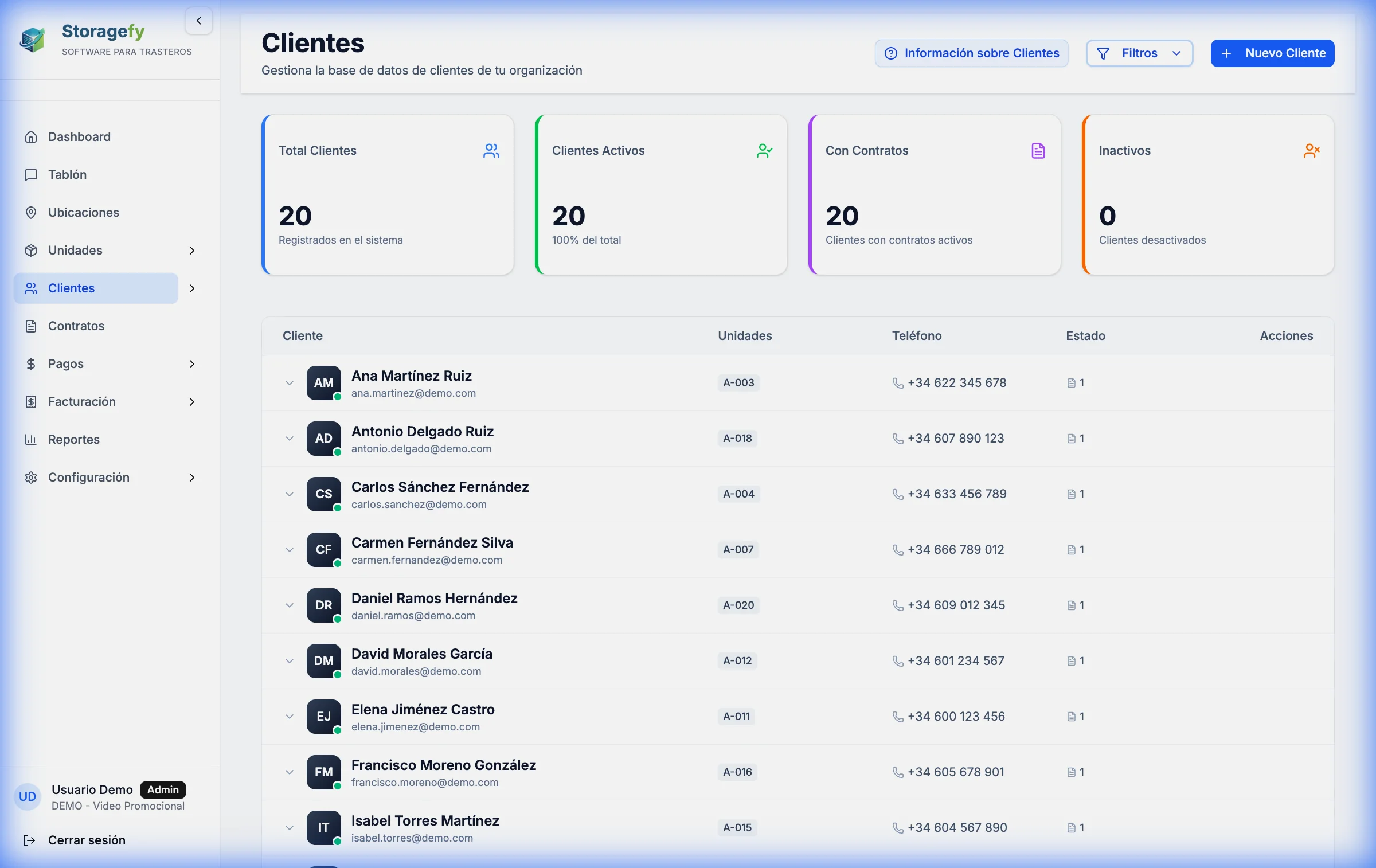Click the inactive clients icon on Inactivos card

click(x=1312, y=150)
